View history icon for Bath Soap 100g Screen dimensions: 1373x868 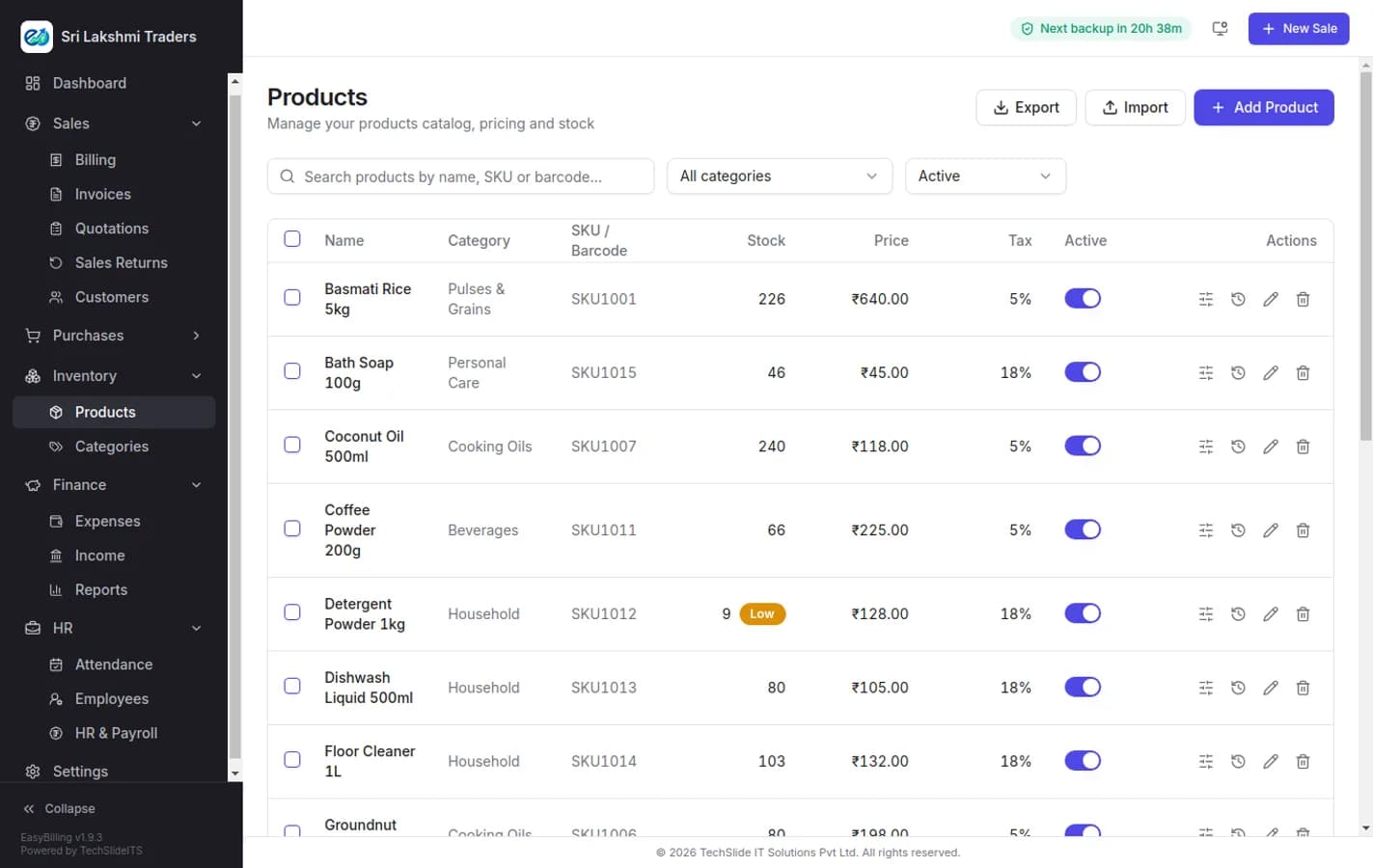tap(1238, 372)
